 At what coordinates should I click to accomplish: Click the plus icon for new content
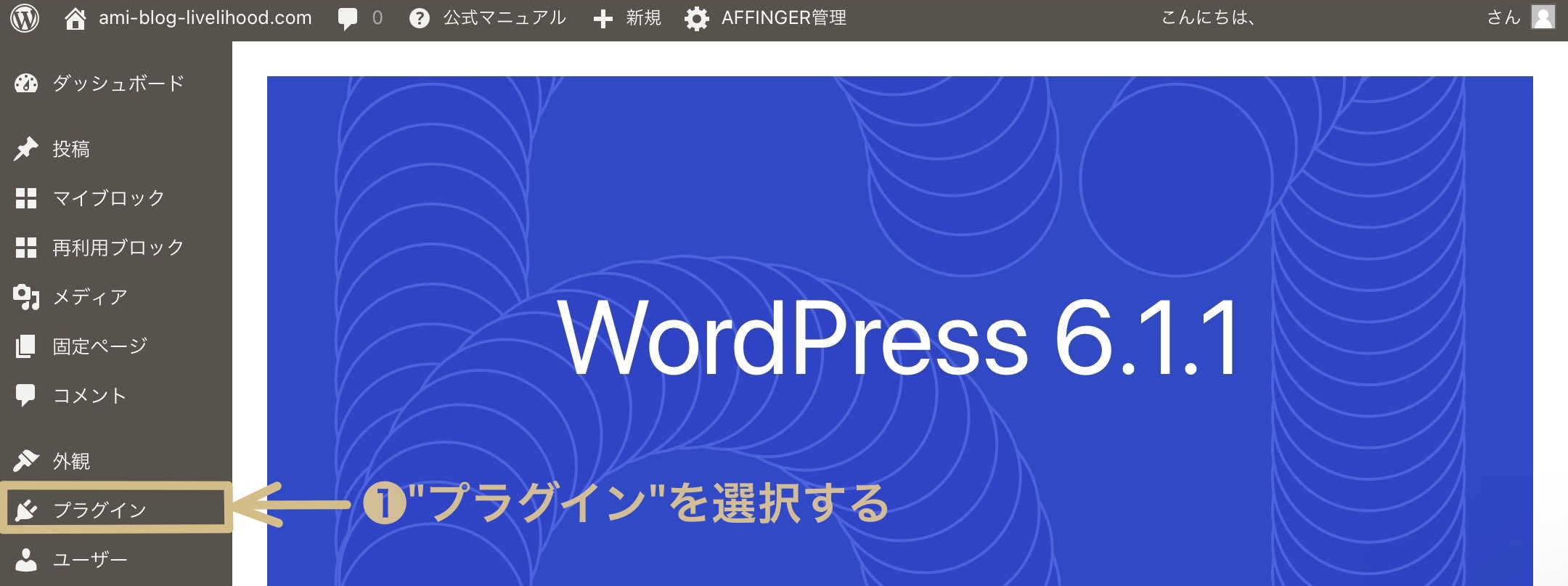point(603,19)
